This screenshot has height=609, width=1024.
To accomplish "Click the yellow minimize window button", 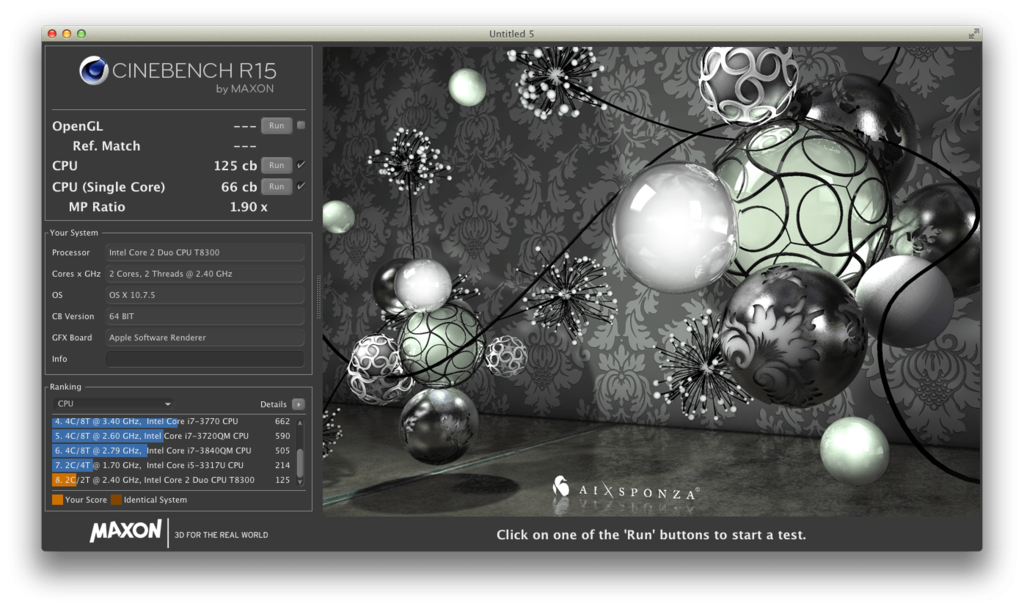I will (x=67, y=33).
